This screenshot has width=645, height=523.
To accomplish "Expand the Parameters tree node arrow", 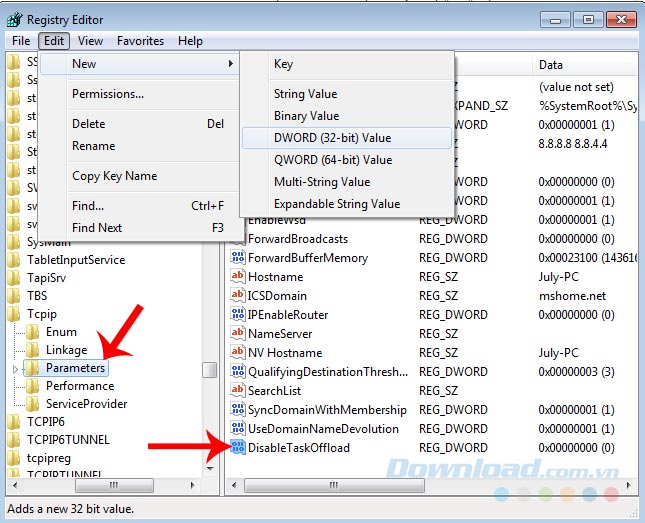I will click(x=15, y=369).
